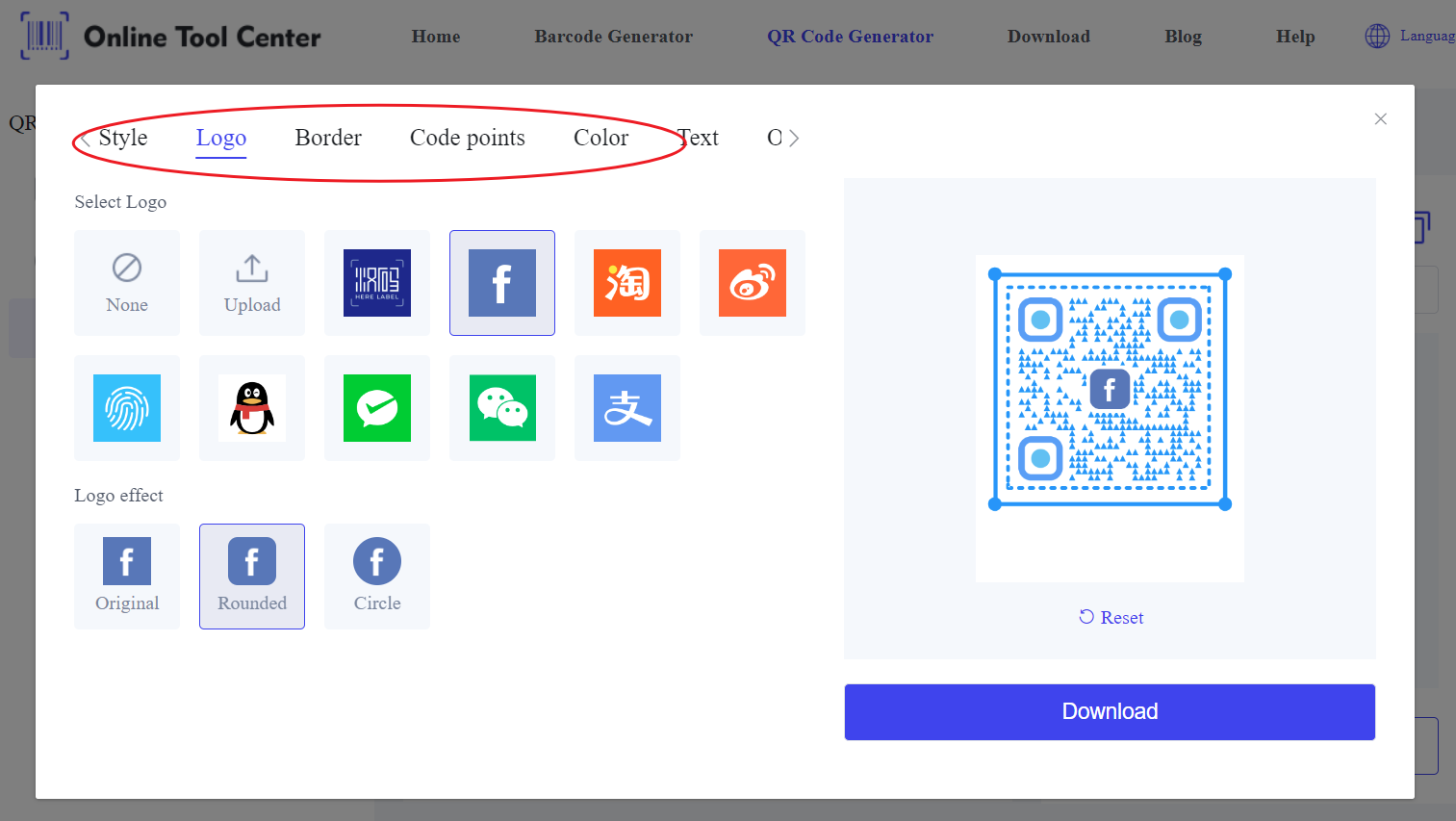
Task: Switch to the Text tab
Action: pos(698,138)
